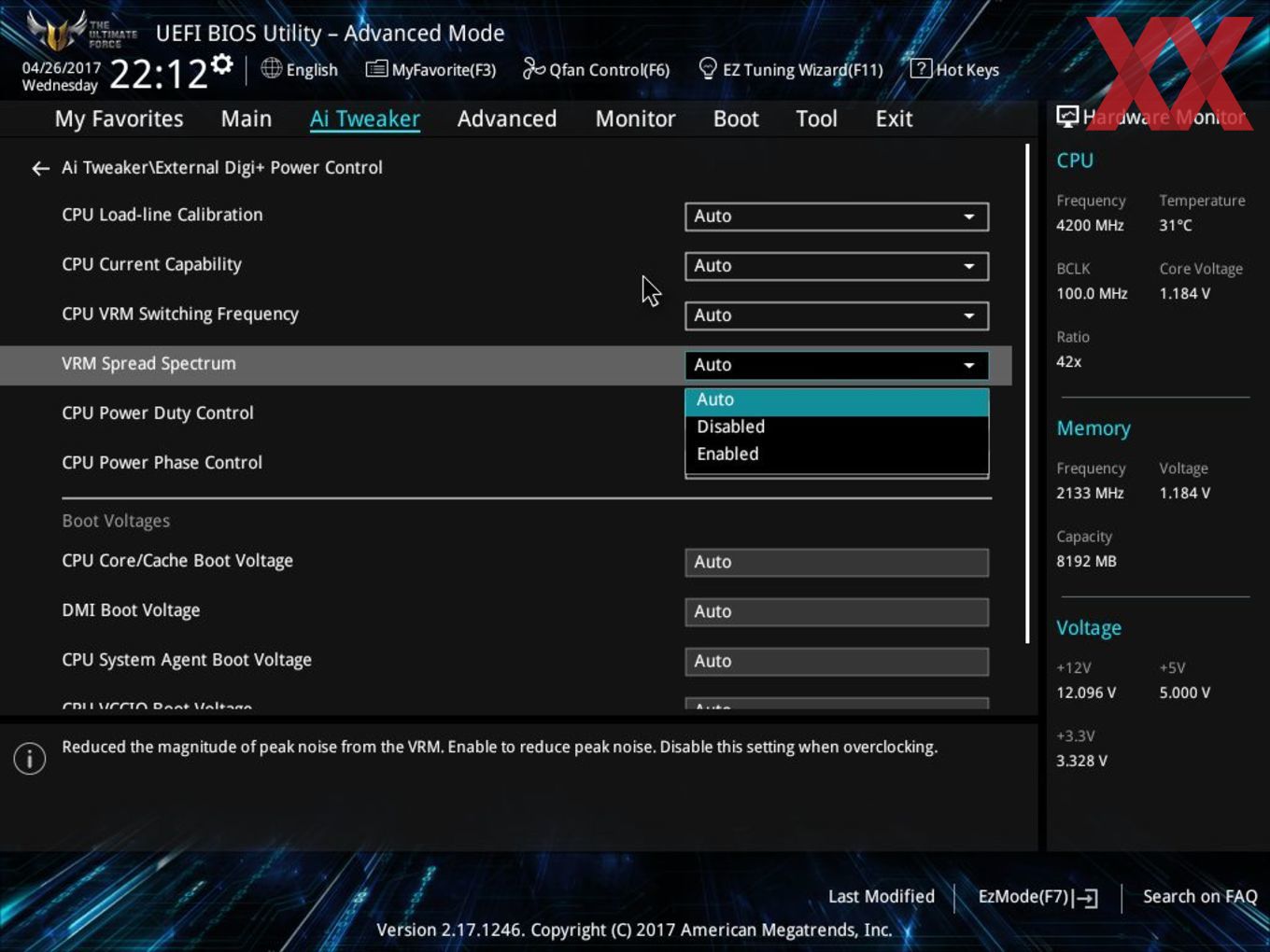Click the 4200 MHz CPU frequency value
This screenshot has width=1270, height=952.
[x=1090, y=226]
